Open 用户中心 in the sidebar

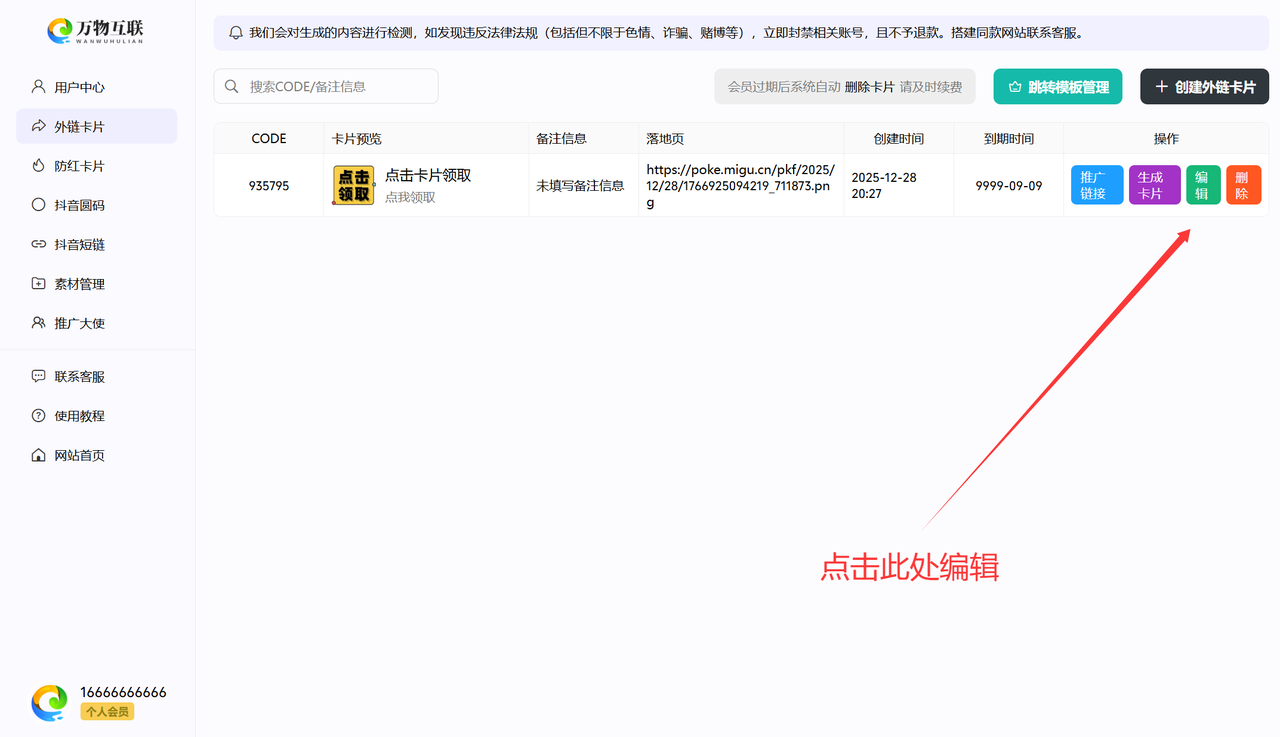pyautogui.click(x=79, y=87)
